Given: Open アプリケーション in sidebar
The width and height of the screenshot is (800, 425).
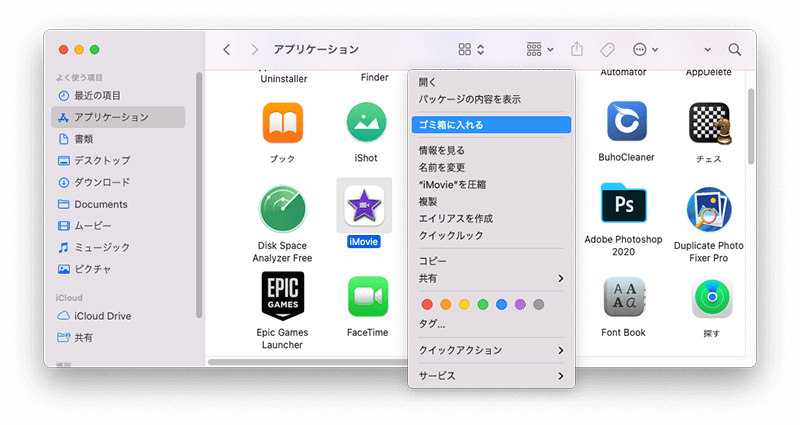Looking at the screenshot, I should 118,117.
